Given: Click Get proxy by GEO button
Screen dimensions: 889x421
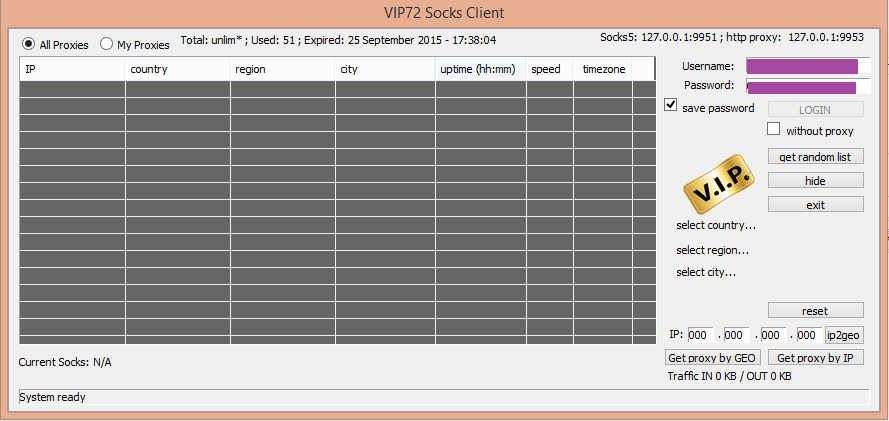Looking at the screenshot, I should (713, 358).
